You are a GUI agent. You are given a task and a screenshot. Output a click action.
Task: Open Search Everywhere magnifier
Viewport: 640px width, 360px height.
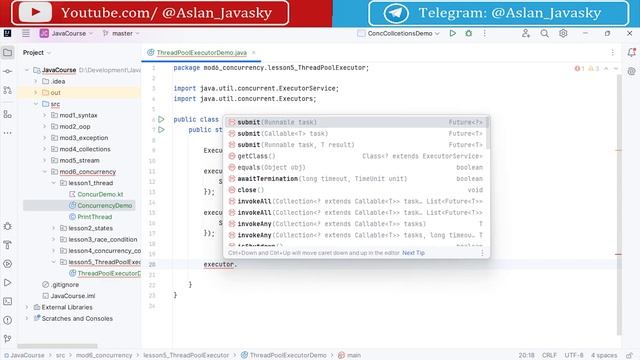[x=544, y=33]
